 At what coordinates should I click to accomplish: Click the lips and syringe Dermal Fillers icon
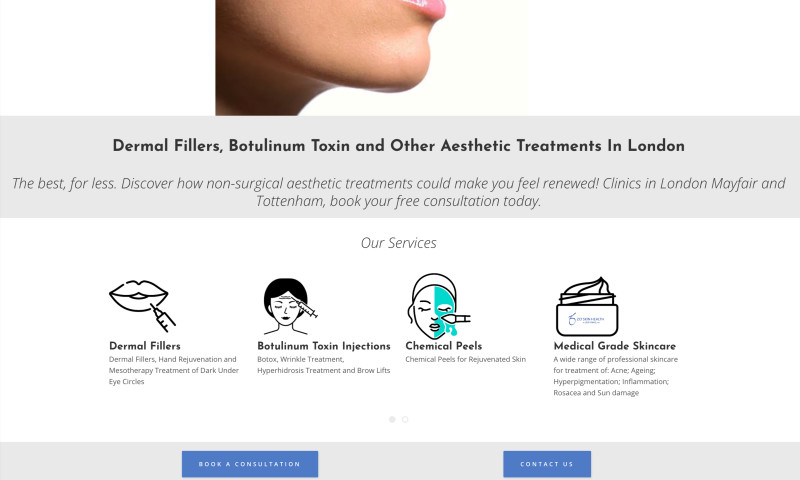[x=142, y=306]
